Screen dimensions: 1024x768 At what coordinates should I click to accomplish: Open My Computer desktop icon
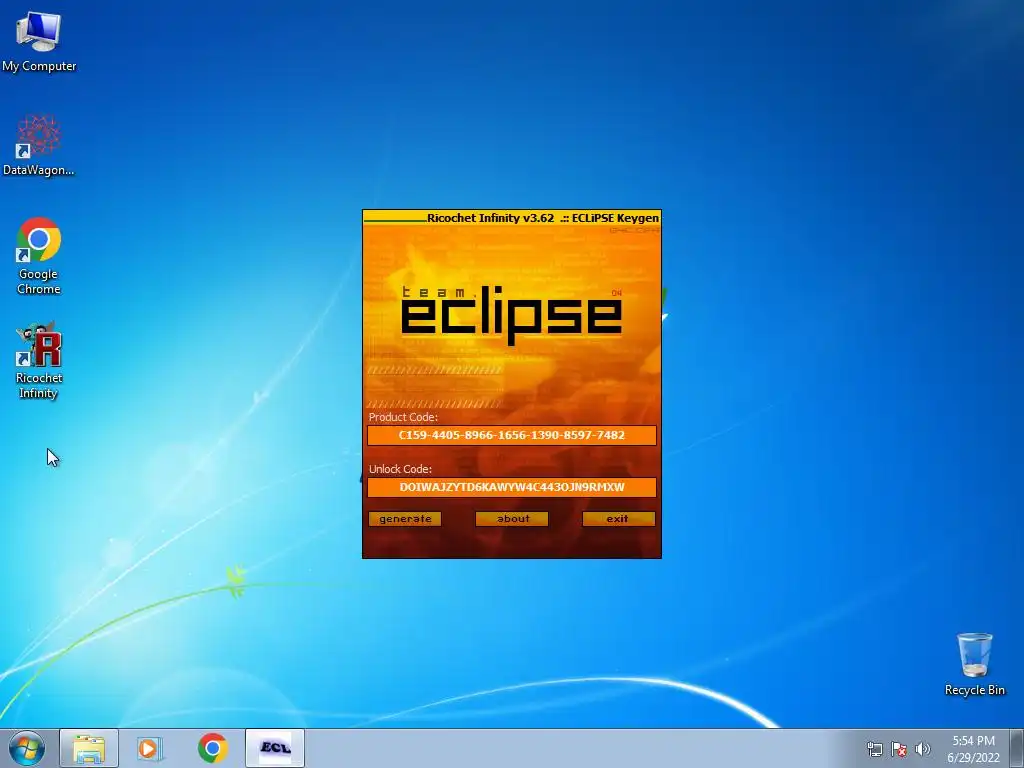click(39, 40)
